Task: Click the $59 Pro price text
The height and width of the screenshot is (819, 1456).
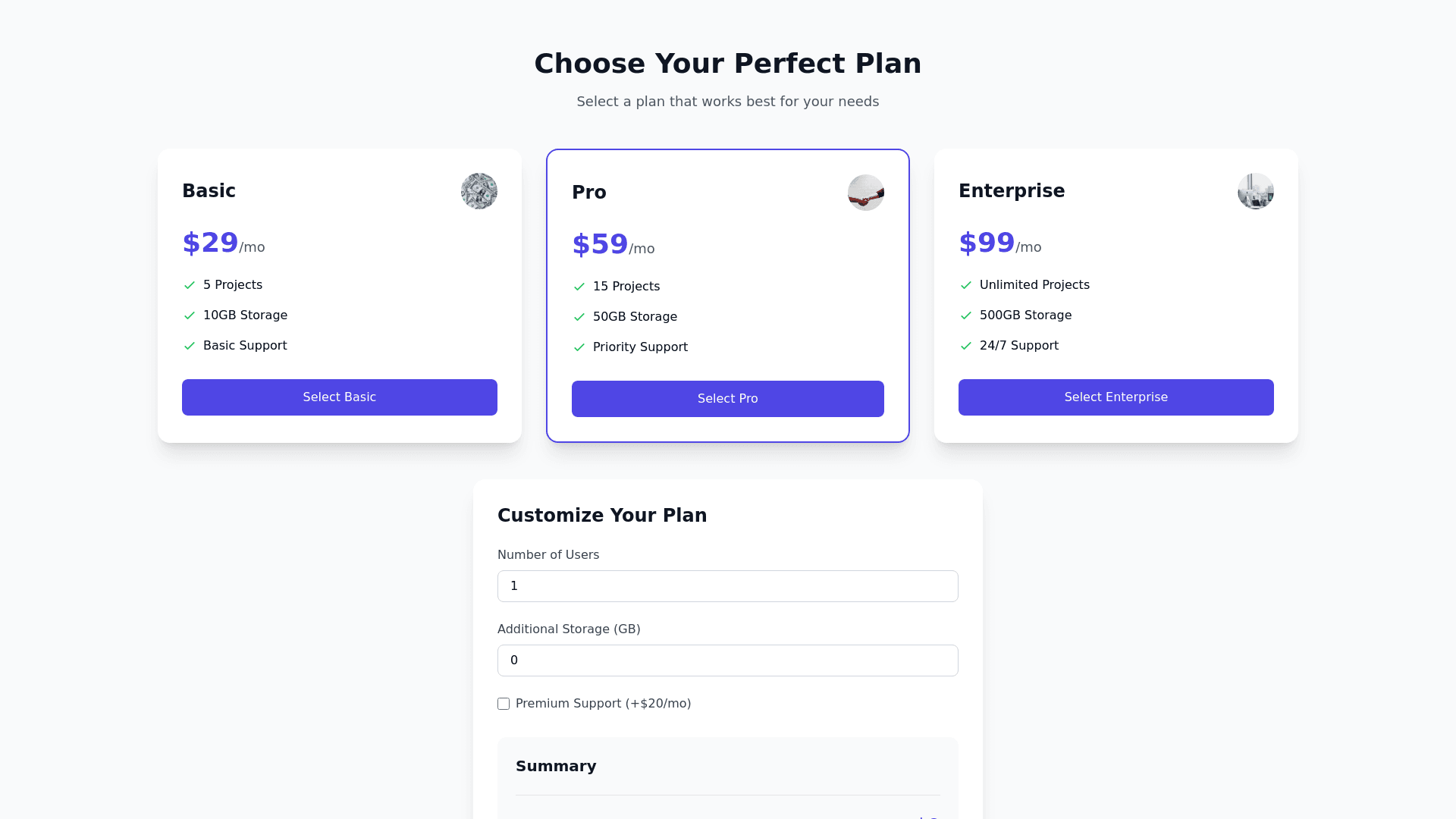Action: click(600, 244)
